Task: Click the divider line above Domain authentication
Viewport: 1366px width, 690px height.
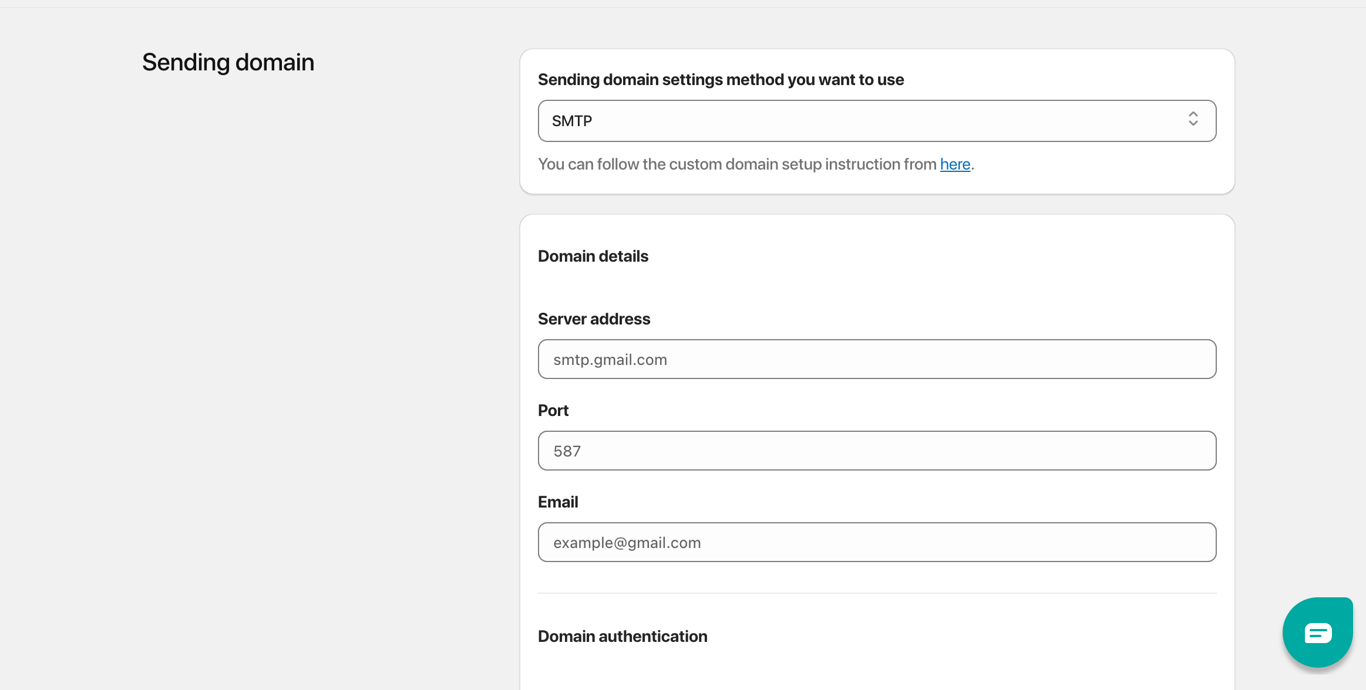Action: pyautogui.click(x=876, y=593)
